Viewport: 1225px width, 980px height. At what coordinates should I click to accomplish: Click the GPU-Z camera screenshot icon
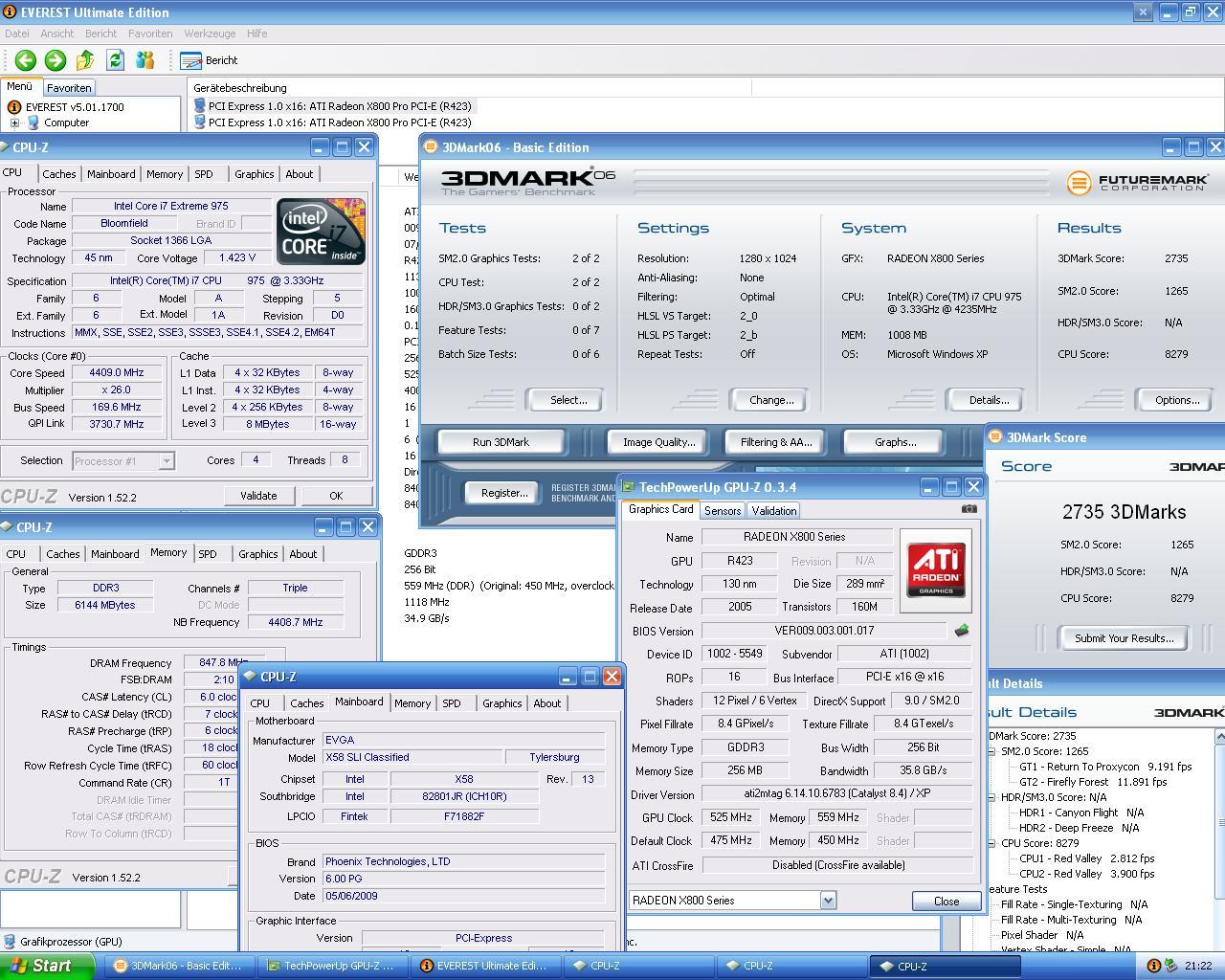[969, 509]
